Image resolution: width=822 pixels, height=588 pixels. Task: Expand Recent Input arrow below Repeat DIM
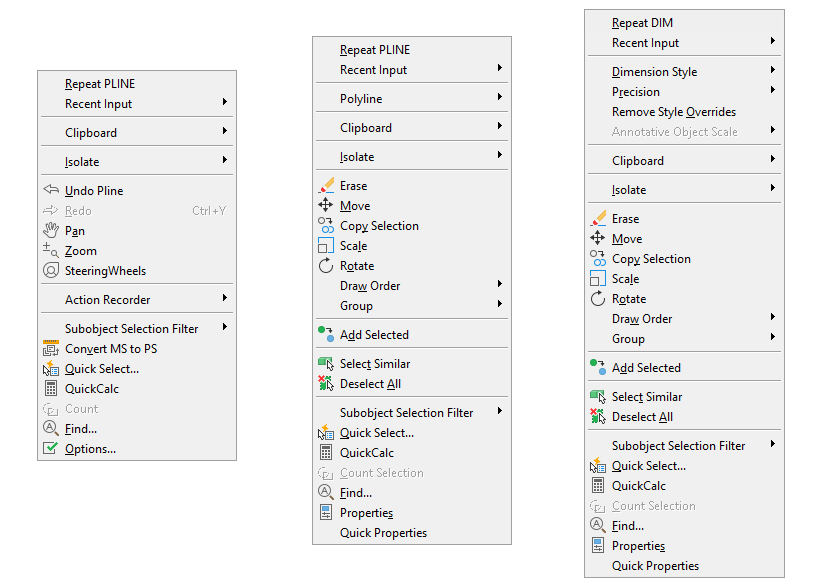(x=773, y=41)
